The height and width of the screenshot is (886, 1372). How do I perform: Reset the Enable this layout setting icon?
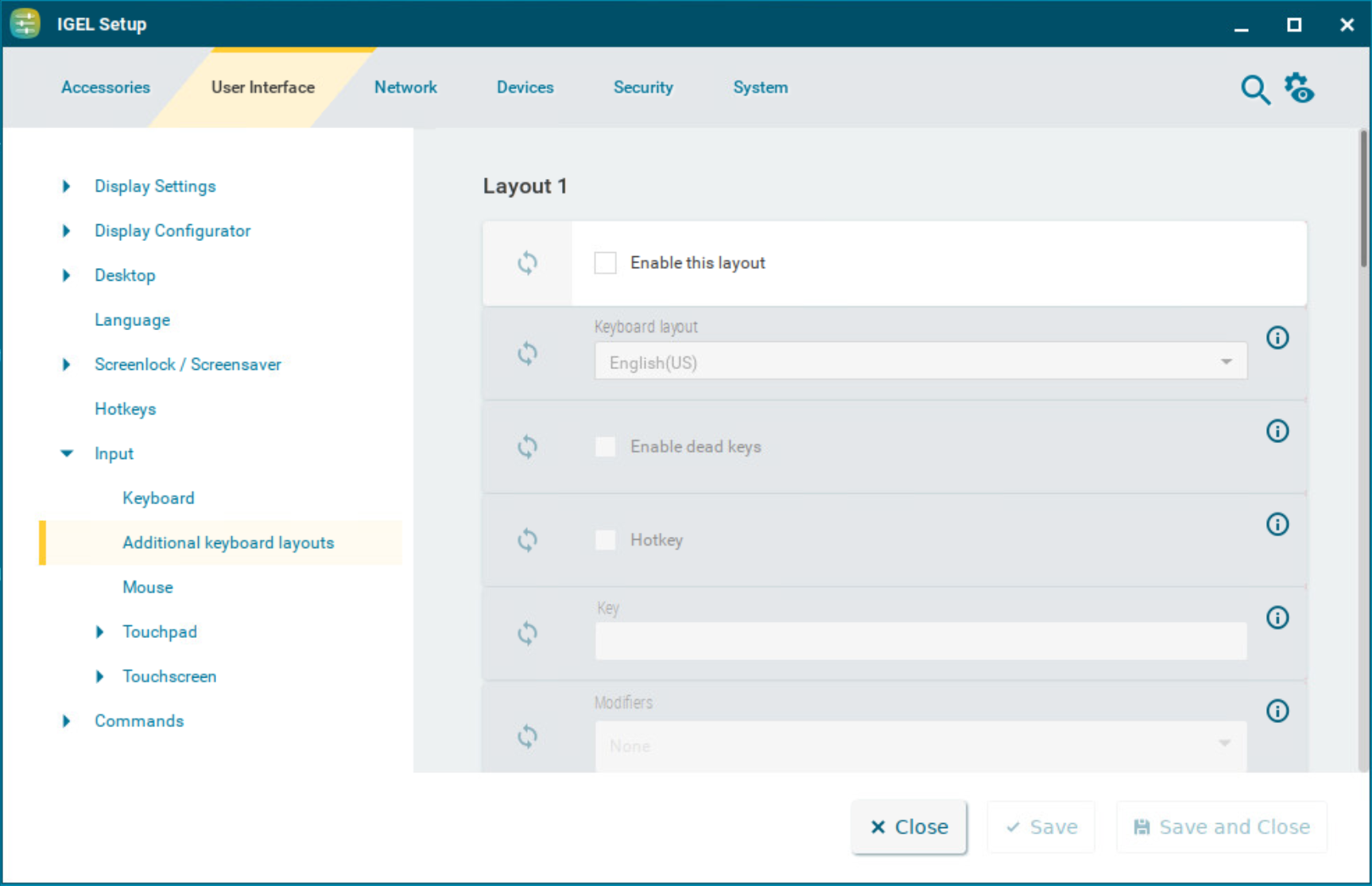527,263
